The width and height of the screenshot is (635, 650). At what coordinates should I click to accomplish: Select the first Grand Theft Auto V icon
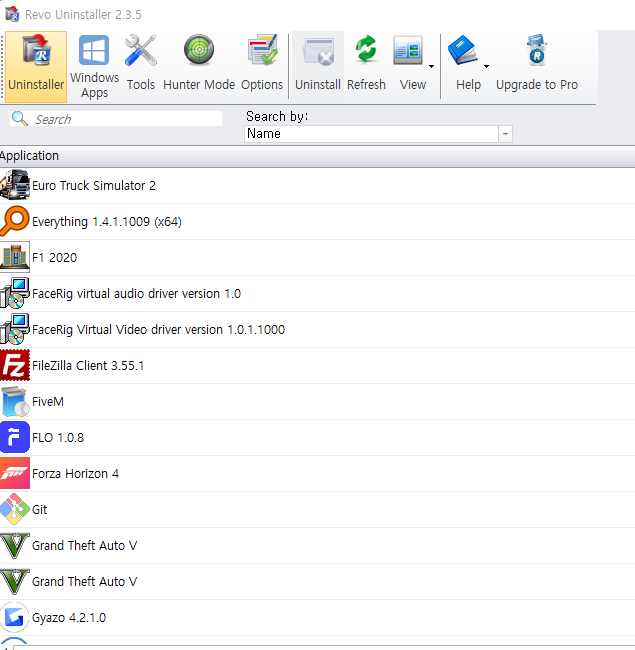click(15, 545)
